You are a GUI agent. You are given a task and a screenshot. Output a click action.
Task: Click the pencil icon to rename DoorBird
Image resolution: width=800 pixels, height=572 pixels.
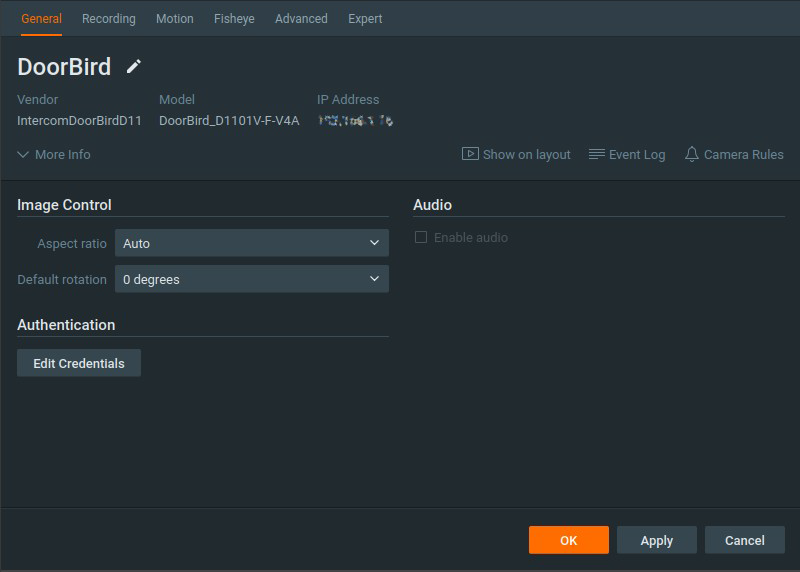pyautogui.click(x=134, y=66)
